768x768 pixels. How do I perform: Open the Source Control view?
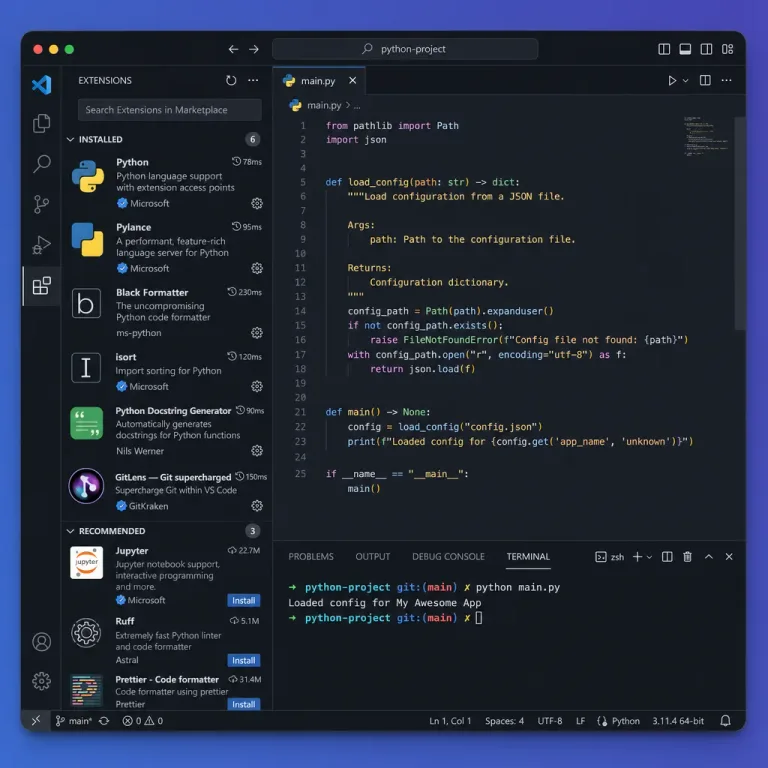42,204
